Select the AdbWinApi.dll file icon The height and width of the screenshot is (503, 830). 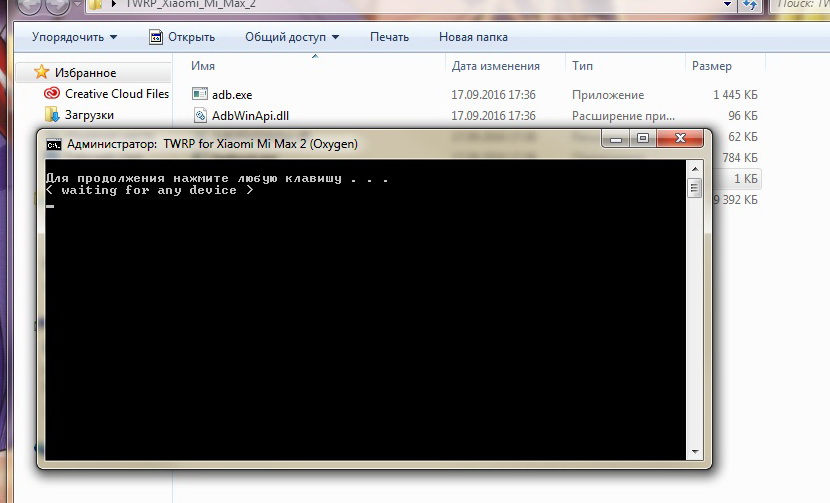tap(199, 115)
